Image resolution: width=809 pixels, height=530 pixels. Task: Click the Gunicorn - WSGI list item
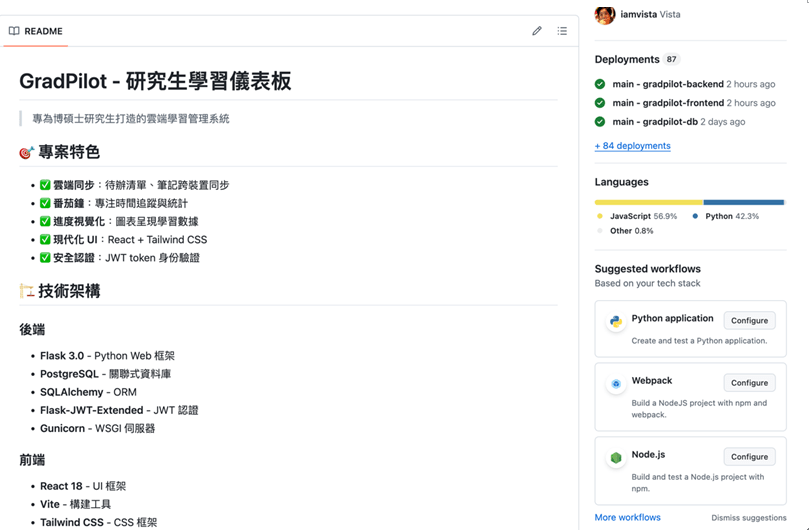98,428
